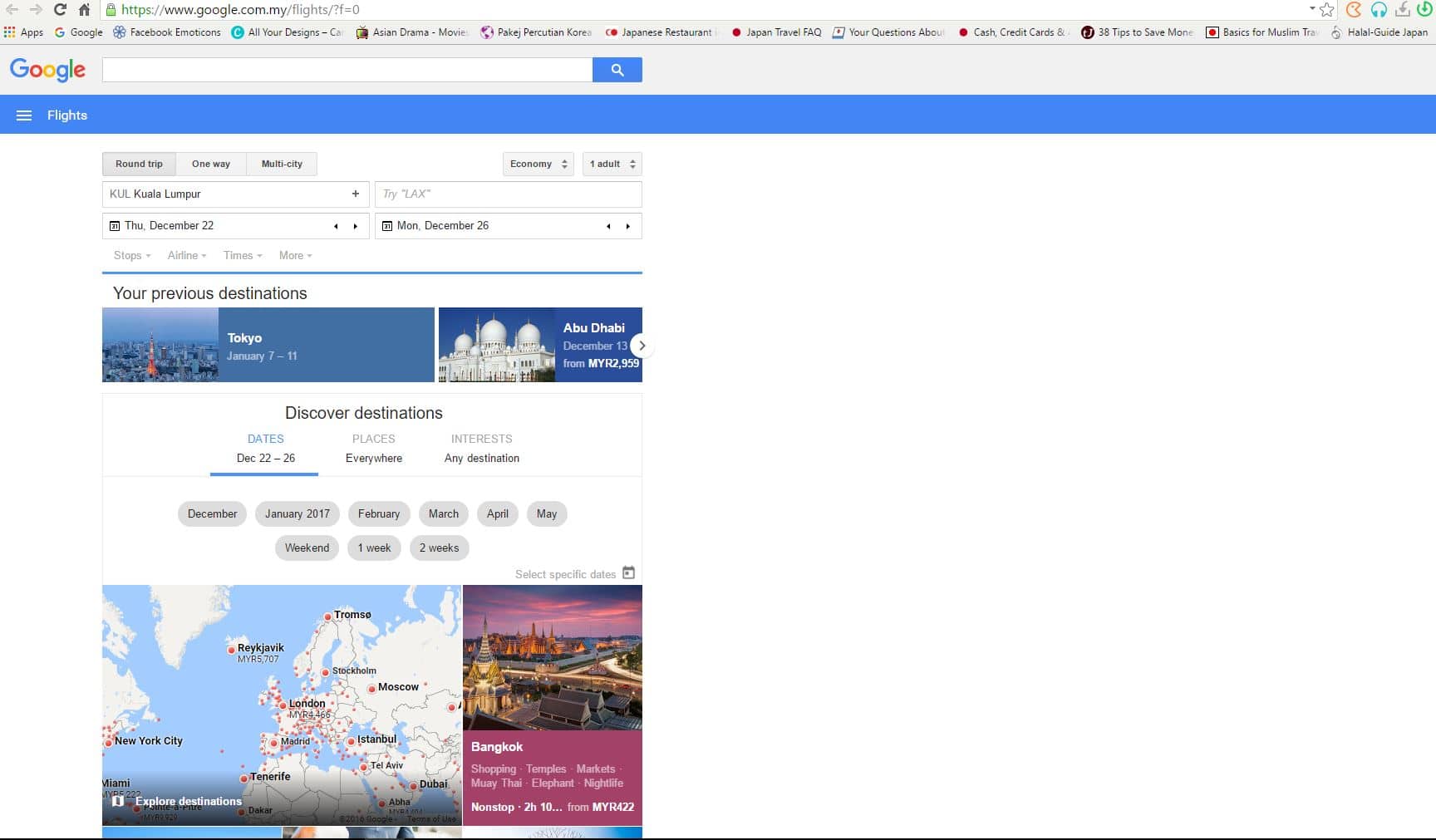
Task: Move departure date one day earlier
Action: pos(336,226)
